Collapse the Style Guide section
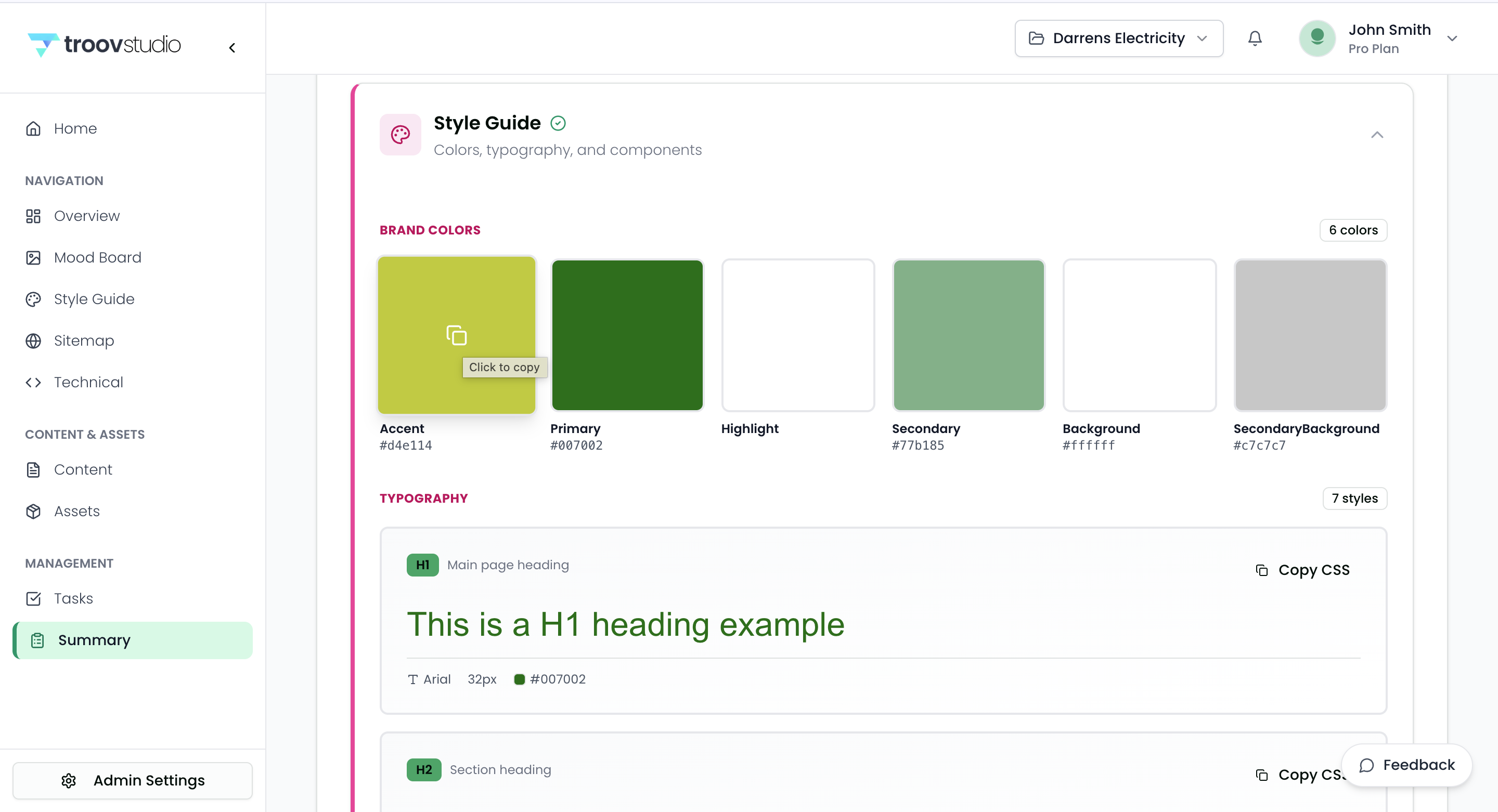The width and height of the screenshot is (1498, 812). [x=1376, y=135]
